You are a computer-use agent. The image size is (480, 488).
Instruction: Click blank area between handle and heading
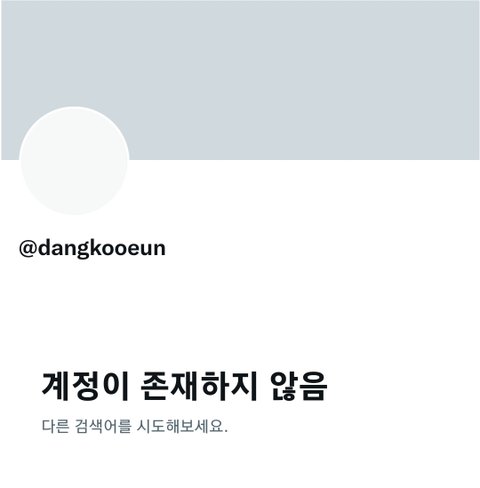coord(240,313)
